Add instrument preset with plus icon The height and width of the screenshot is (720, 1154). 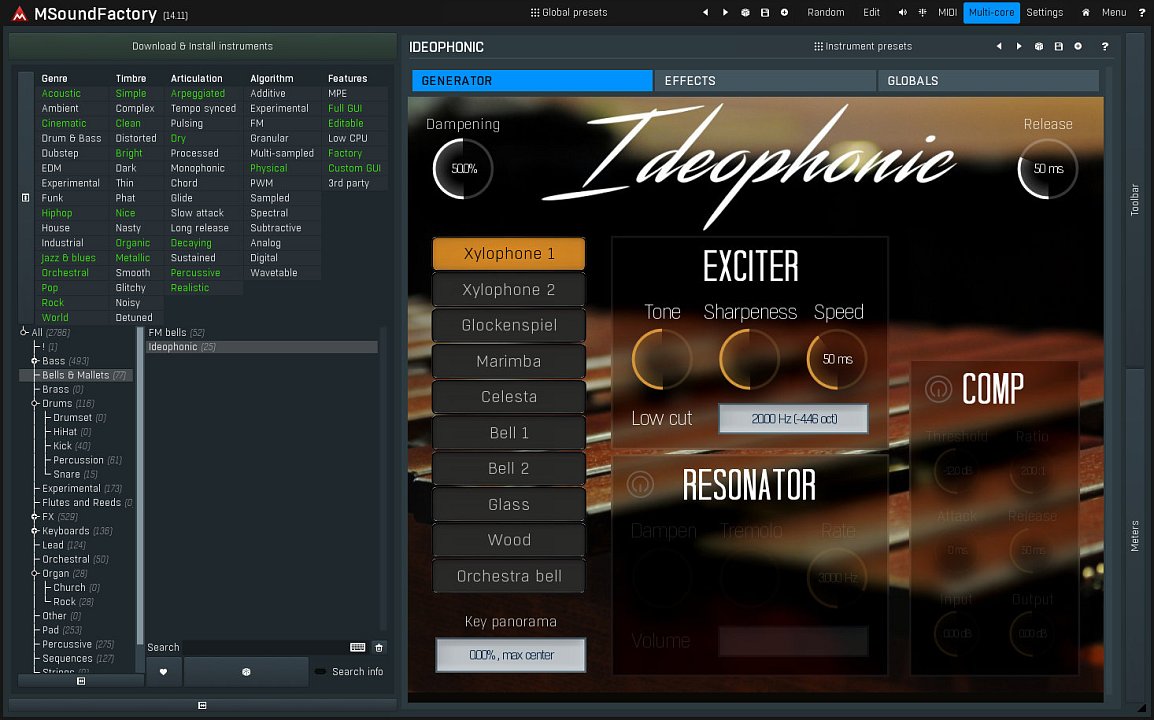coord(1078,46)
